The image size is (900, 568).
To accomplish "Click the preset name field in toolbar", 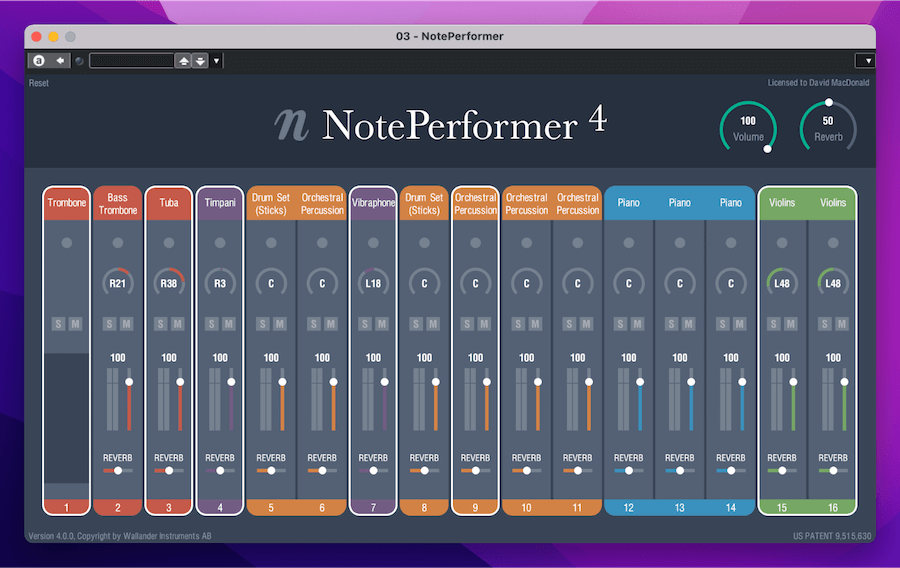I will point(131,61).
